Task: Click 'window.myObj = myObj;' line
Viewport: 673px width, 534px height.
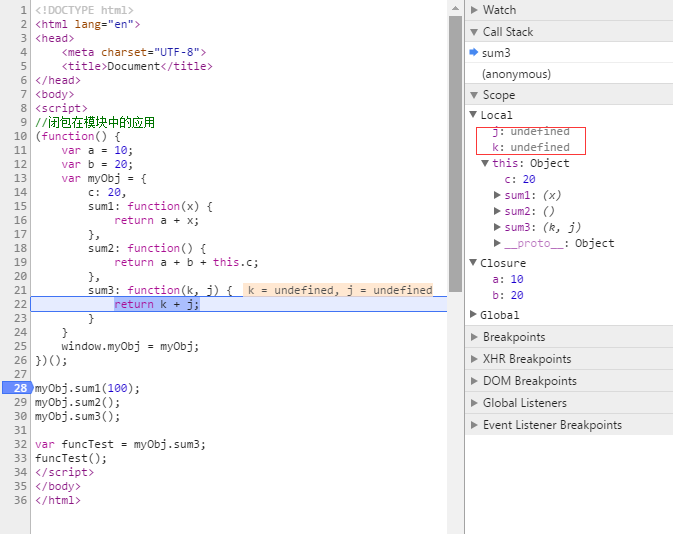Action: [130, 346]
